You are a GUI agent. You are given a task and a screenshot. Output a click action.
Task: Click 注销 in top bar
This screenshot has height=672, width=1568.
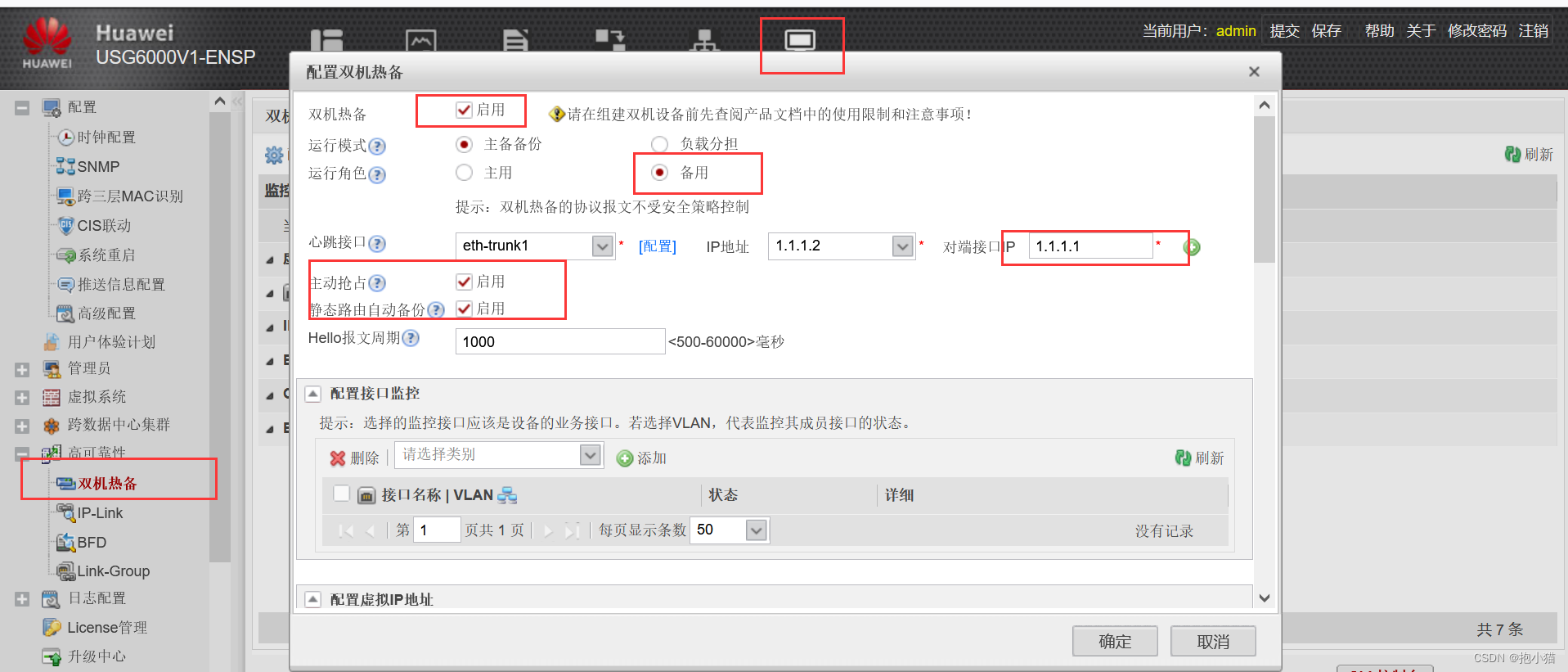1533,31
